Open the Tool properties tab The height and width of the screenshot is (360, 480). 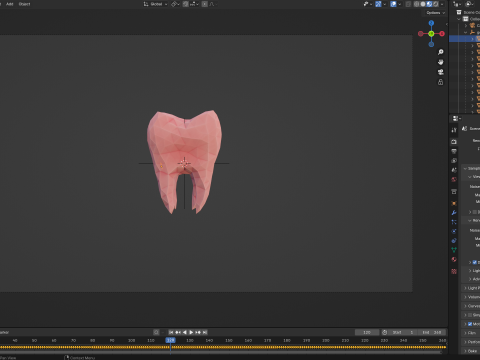454,130
